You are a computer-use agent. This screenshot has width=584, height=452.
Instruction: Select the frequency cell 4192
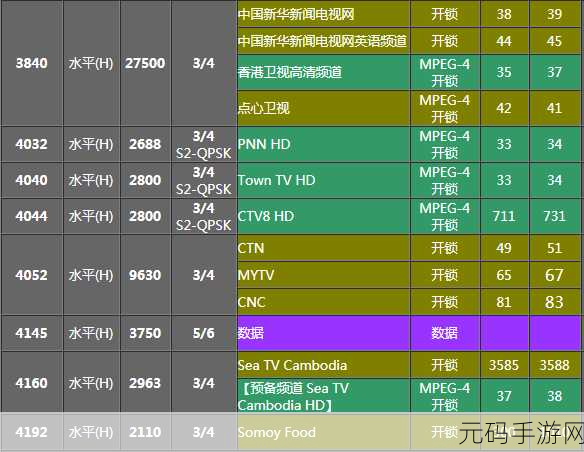[32, 432]
